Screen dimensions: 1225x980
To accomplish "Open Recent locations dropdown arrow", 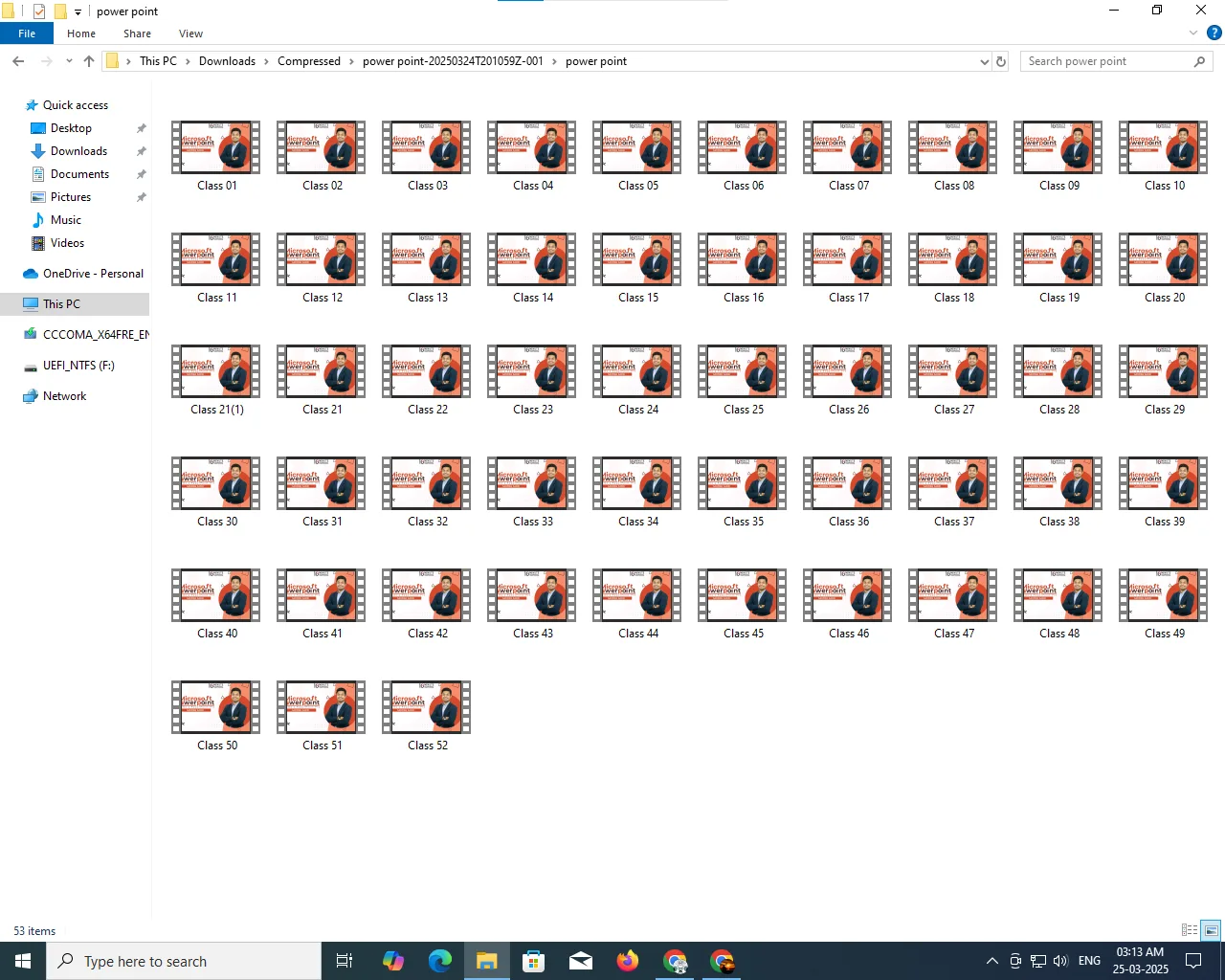I will 69,61.
